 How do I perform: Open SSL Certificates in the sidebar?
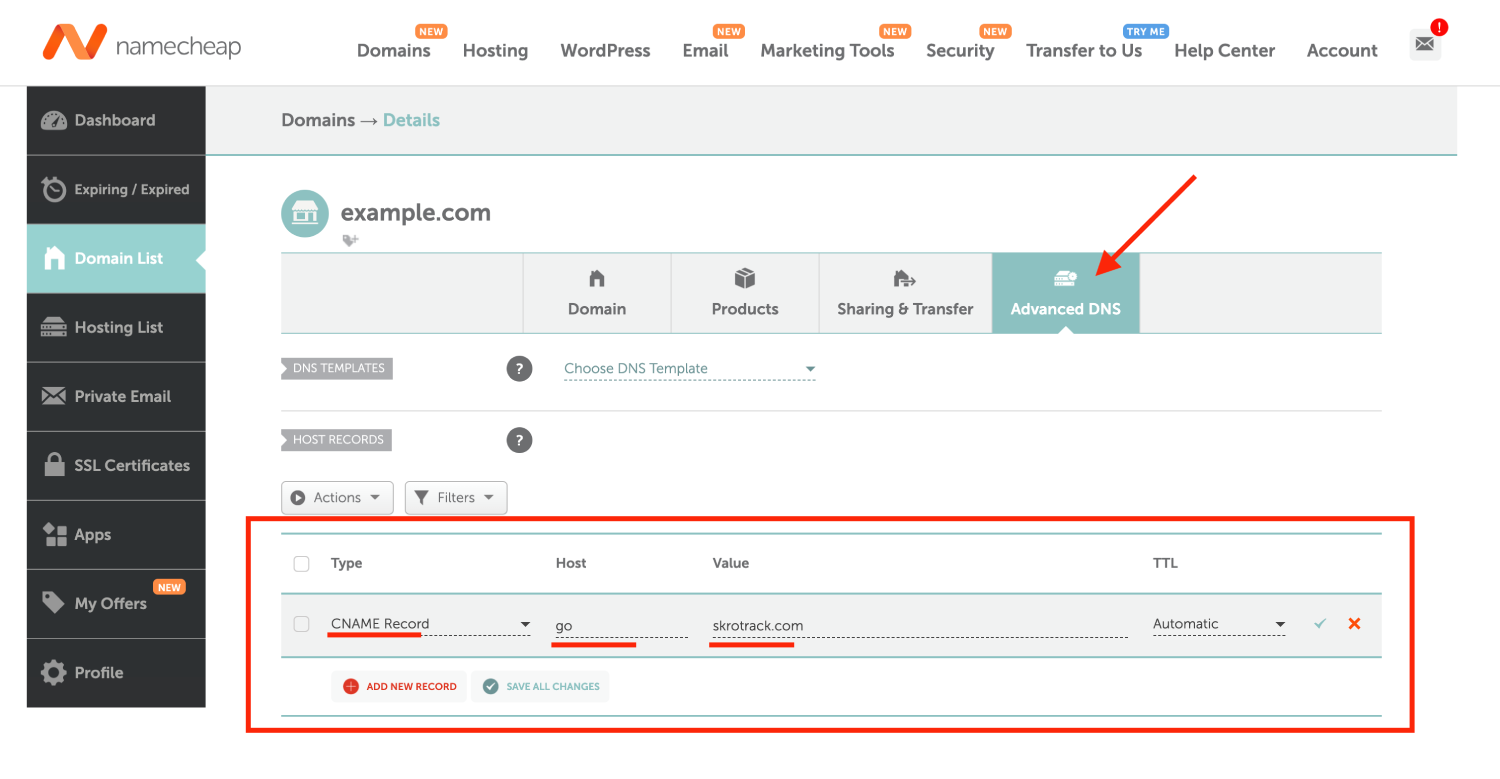click(x=116, y=465)
